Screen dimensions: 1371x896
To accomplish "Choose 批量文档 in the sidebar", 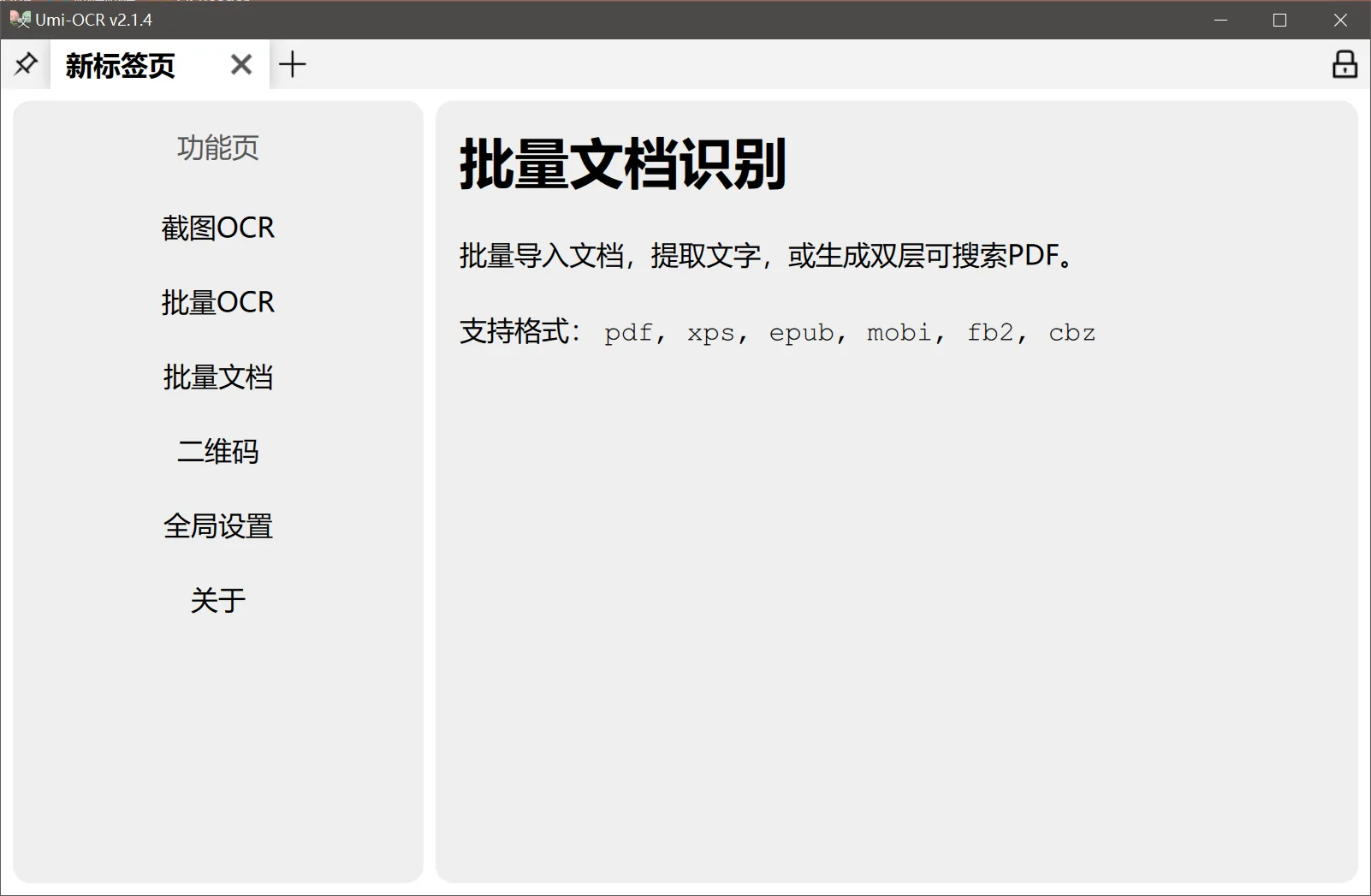I will 218,377.
